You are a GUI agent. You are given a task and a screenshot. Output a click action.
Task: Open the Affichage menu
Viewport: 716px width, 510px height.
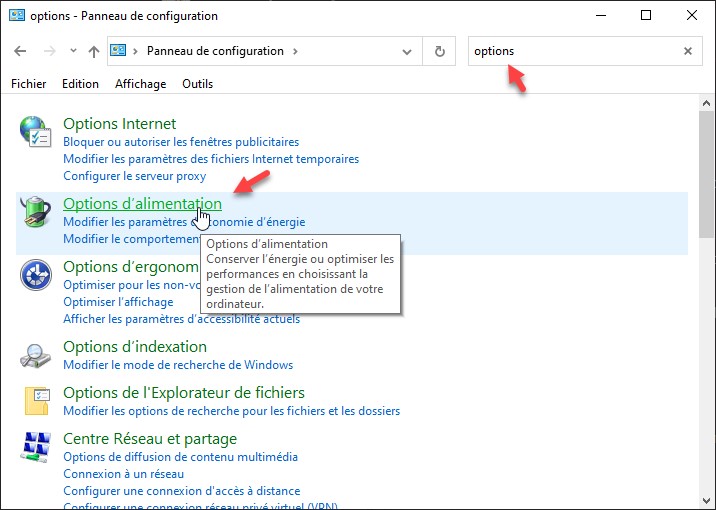click(x=140, y=84)
